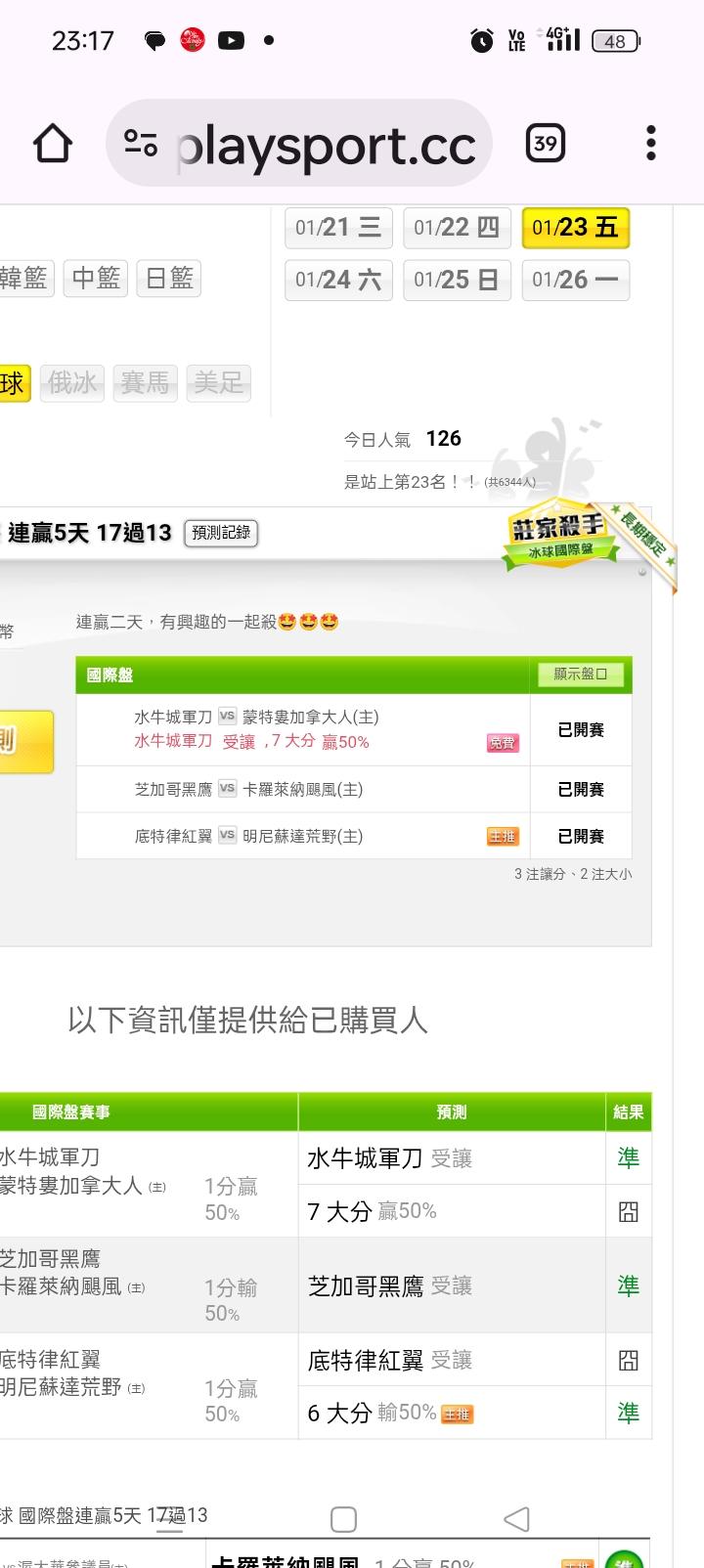Open the Chrome three-dot menu

click(651, 144)
